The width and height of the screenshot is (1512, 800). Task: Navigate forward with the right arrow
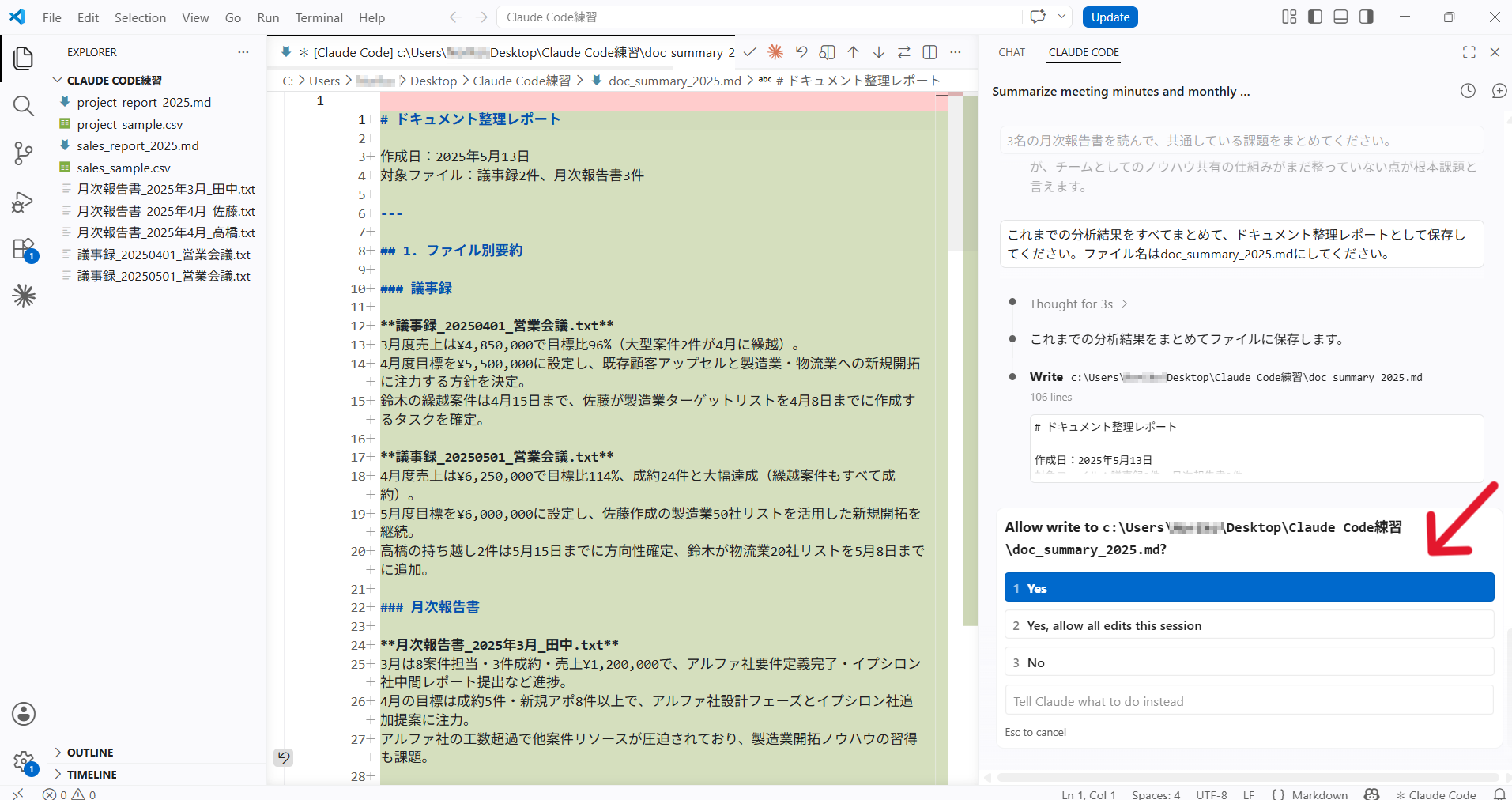point(481,17)
